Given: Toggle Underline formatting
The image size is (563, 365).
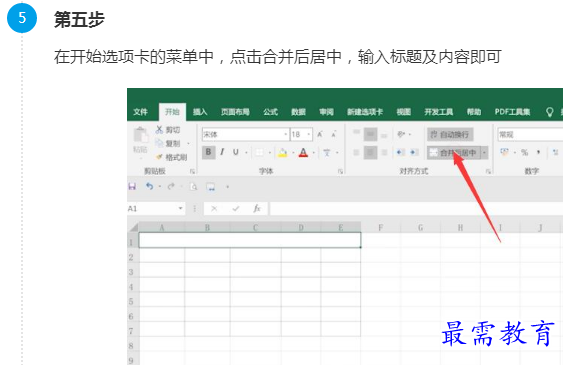Looking at the screenshot, I should coord(236,152).
